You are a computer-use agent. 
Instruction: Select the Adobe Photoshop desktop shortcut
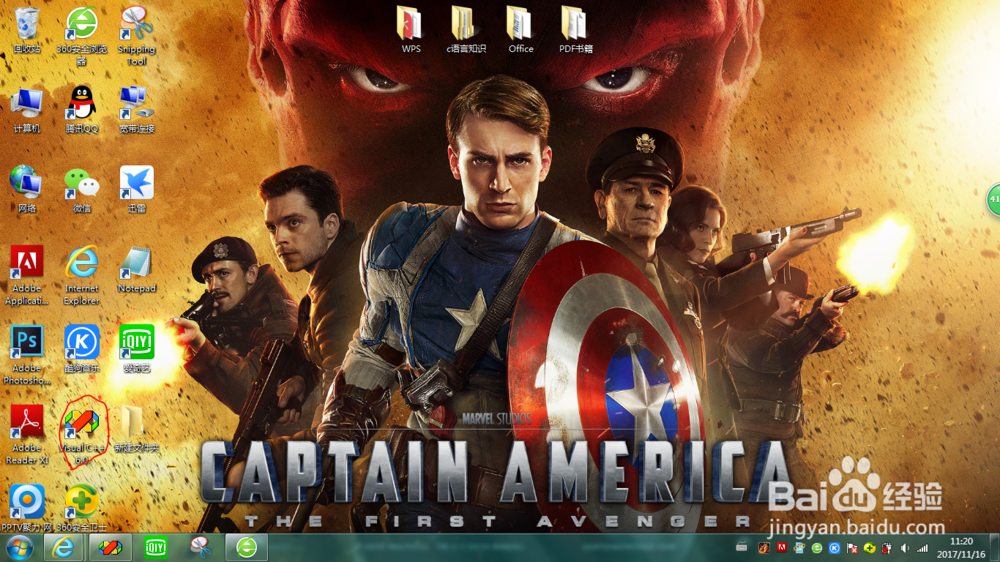coord(27,355)
